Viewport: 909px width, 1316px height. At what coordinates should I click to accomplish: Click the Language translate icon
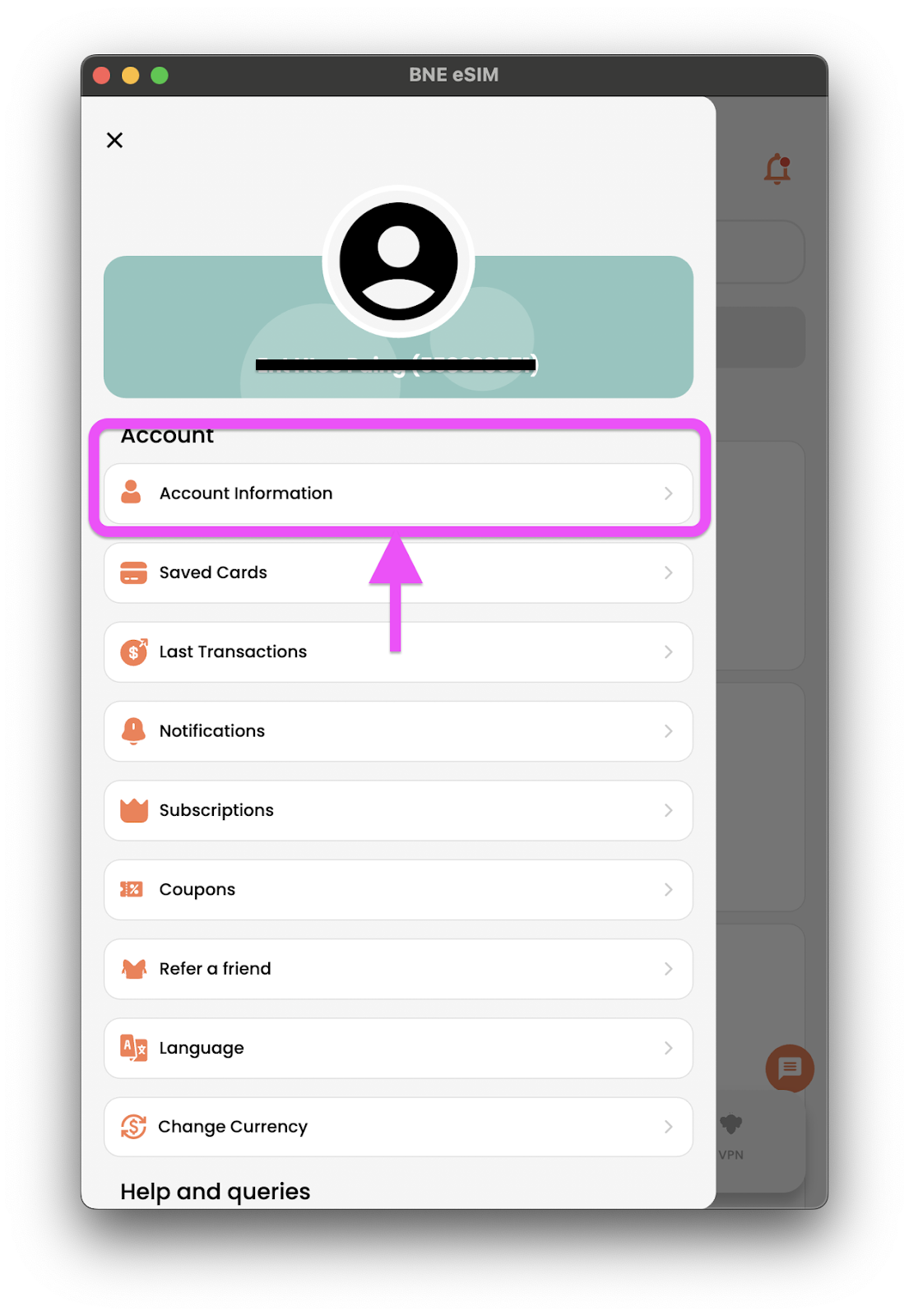(x=133, y=1048)
